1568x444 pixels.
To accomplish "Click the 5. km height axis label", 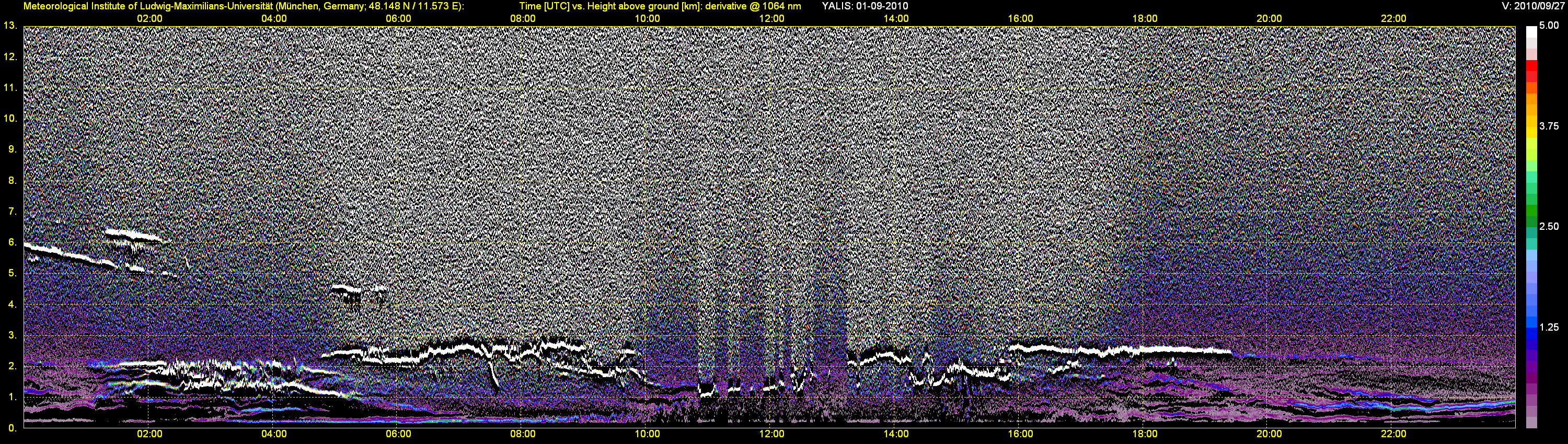I will (x=13, y=273).
